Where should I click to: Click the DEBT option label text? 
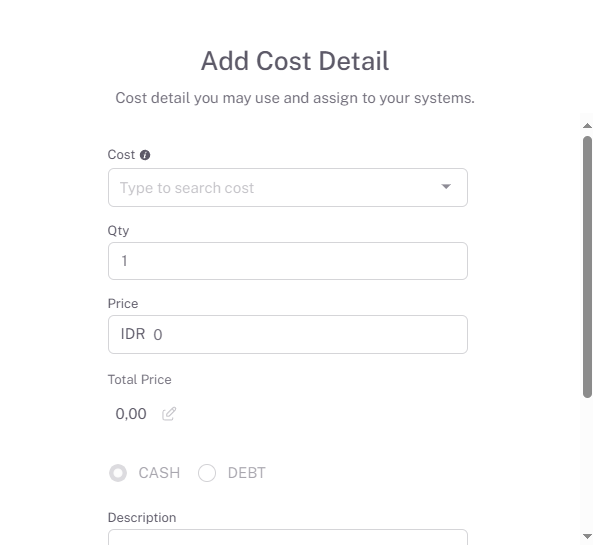pos(247,473)
